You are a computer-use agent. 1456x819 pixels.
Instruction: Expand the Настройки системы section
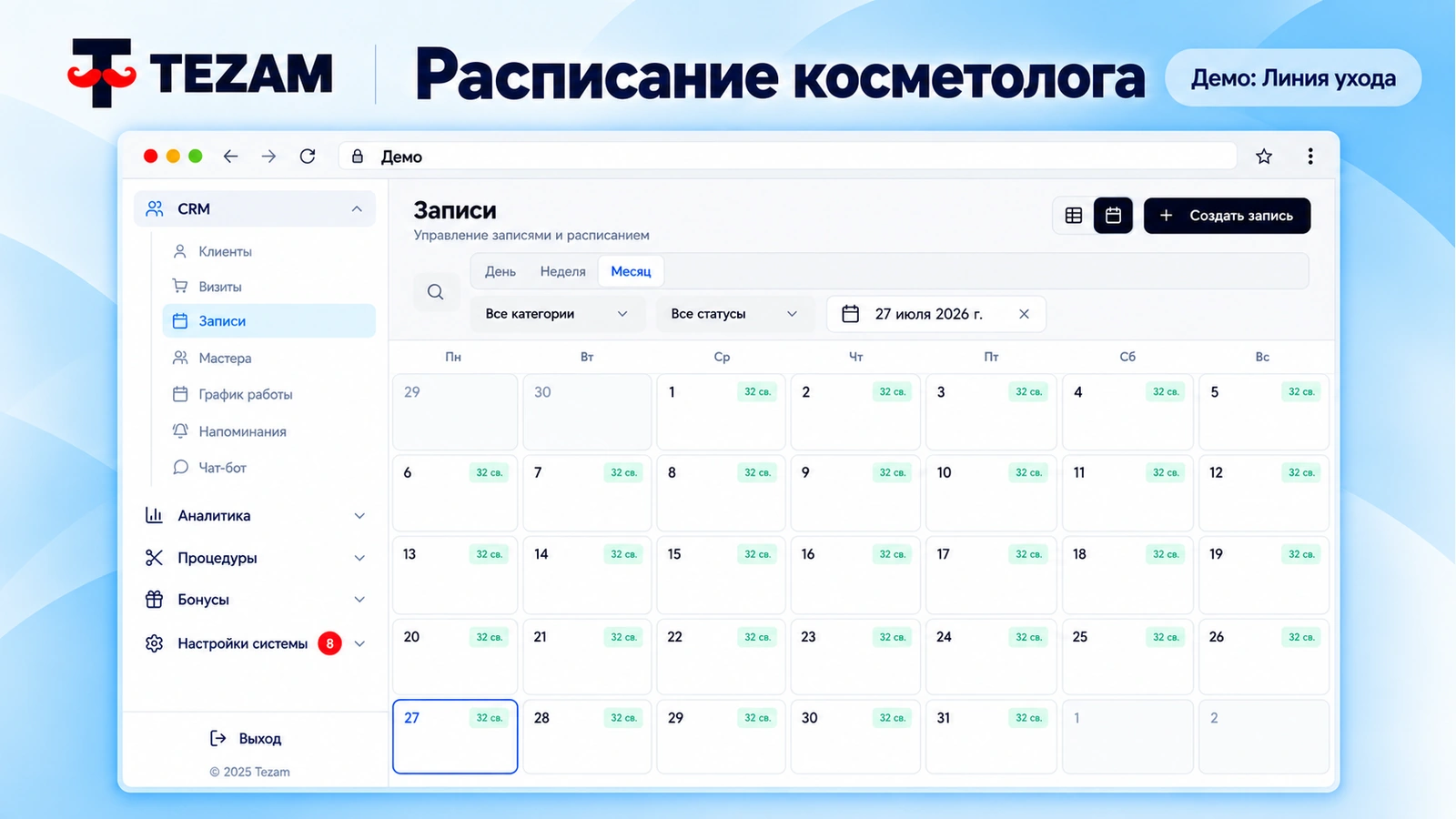(x=255, y=643)
